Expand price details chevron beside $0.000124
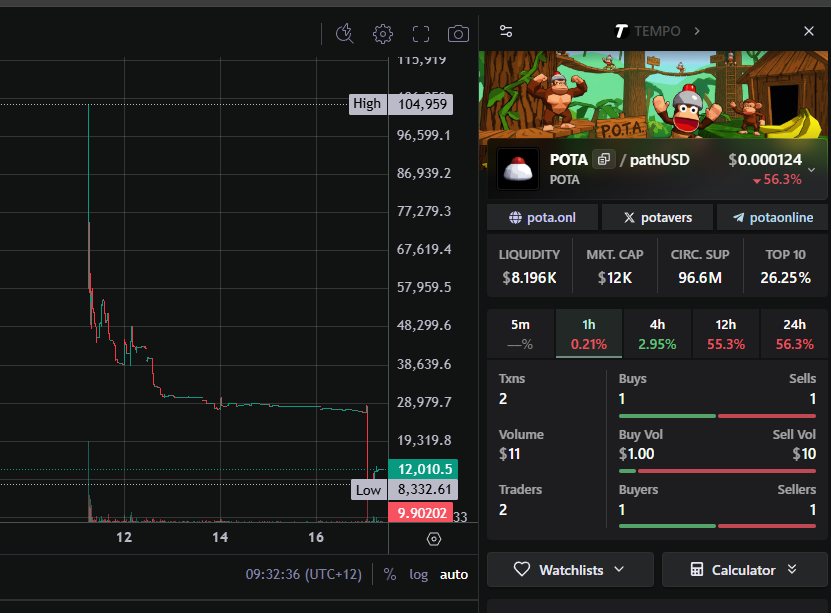Image resolution: width=831 pixels, height=613 pixels. pos(811,170)
